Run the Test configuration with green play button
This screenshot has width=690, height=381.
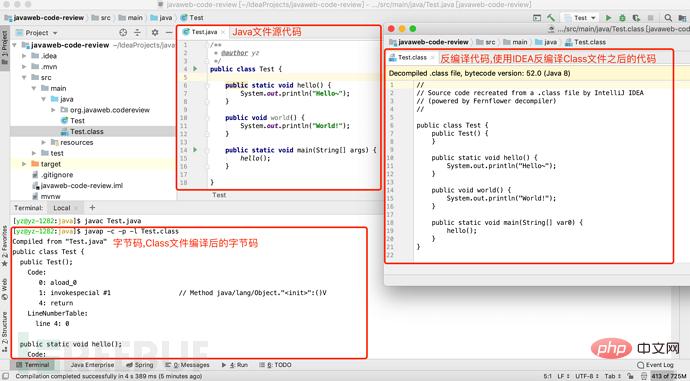pos(608,18)
